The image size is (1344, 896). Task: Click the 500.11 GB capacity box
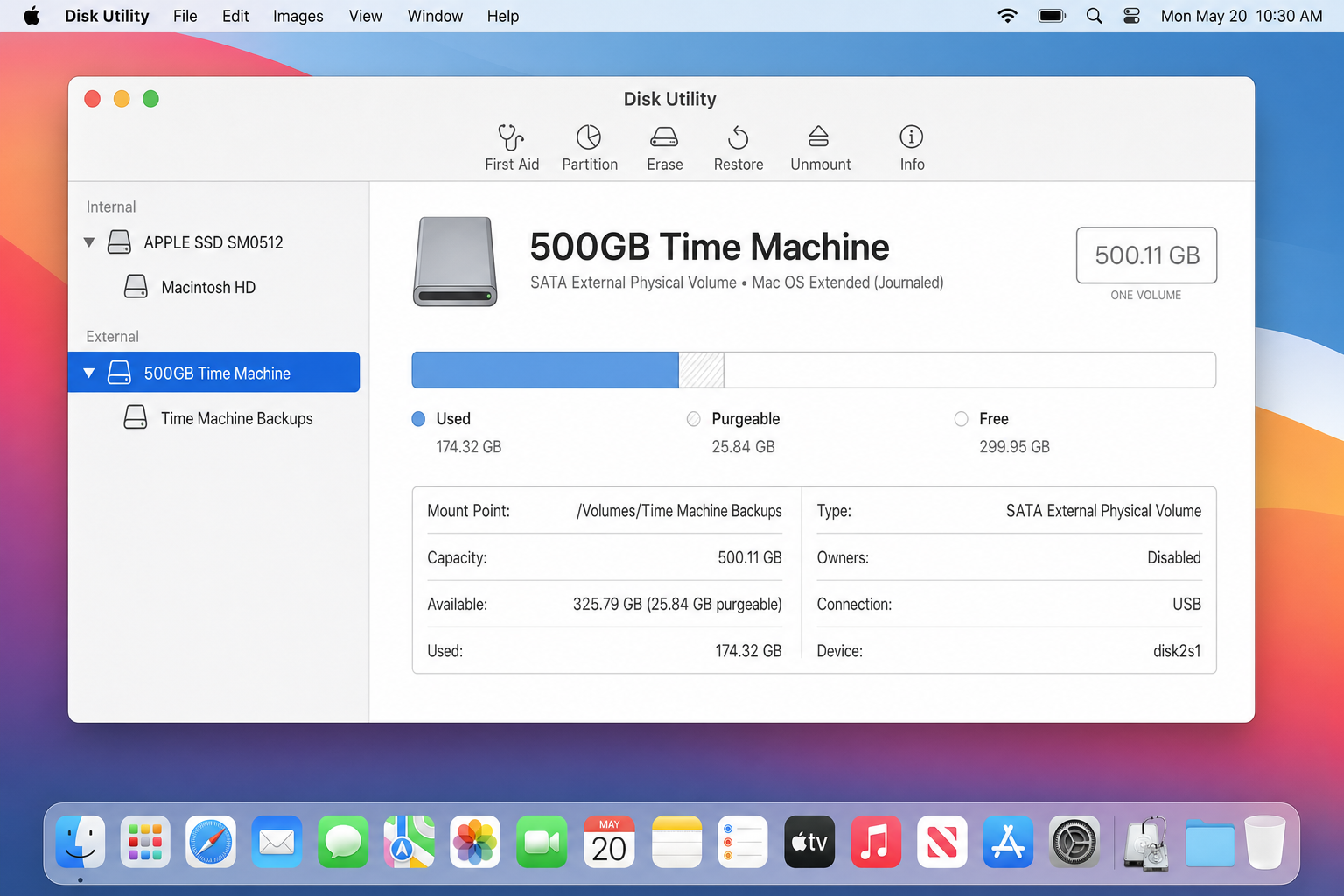coord(1146,255)
